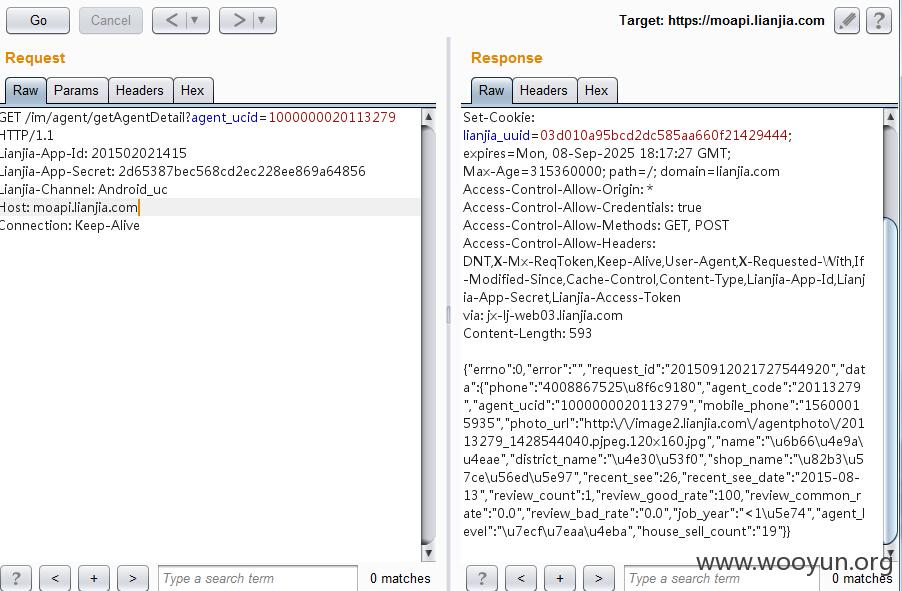Click the Access-Control-Allow-Methods: GET, POST line

pyautogui.click(x=596, y=225)
